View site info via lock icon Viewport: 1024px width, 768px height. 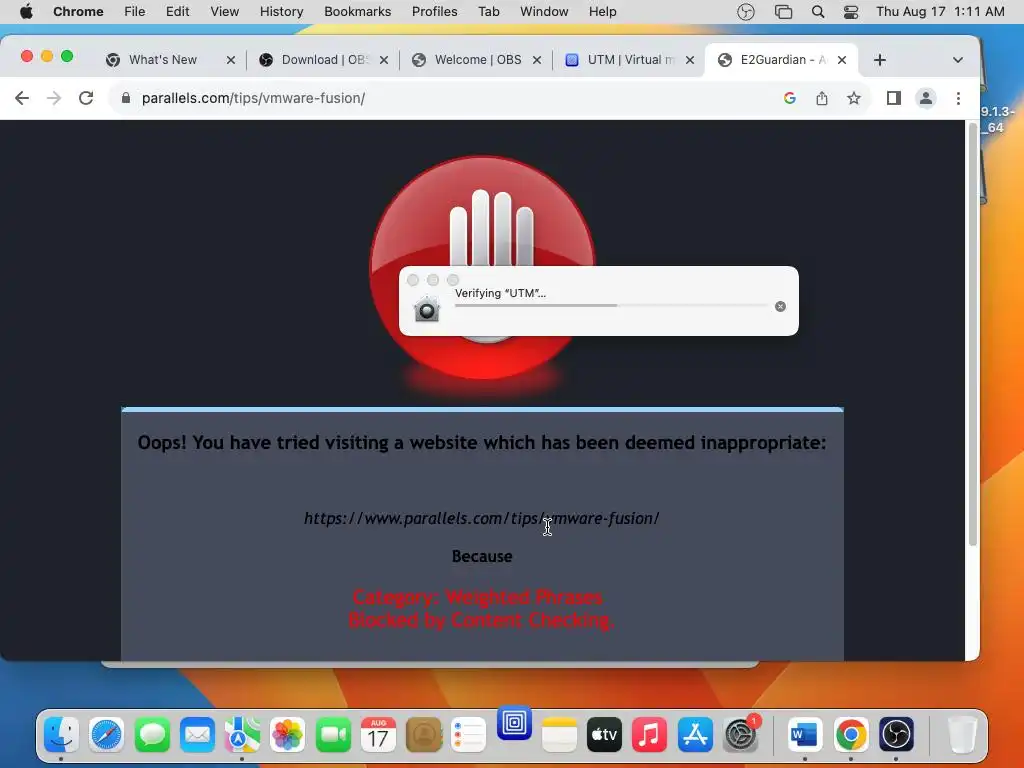[x=126, y=98]
